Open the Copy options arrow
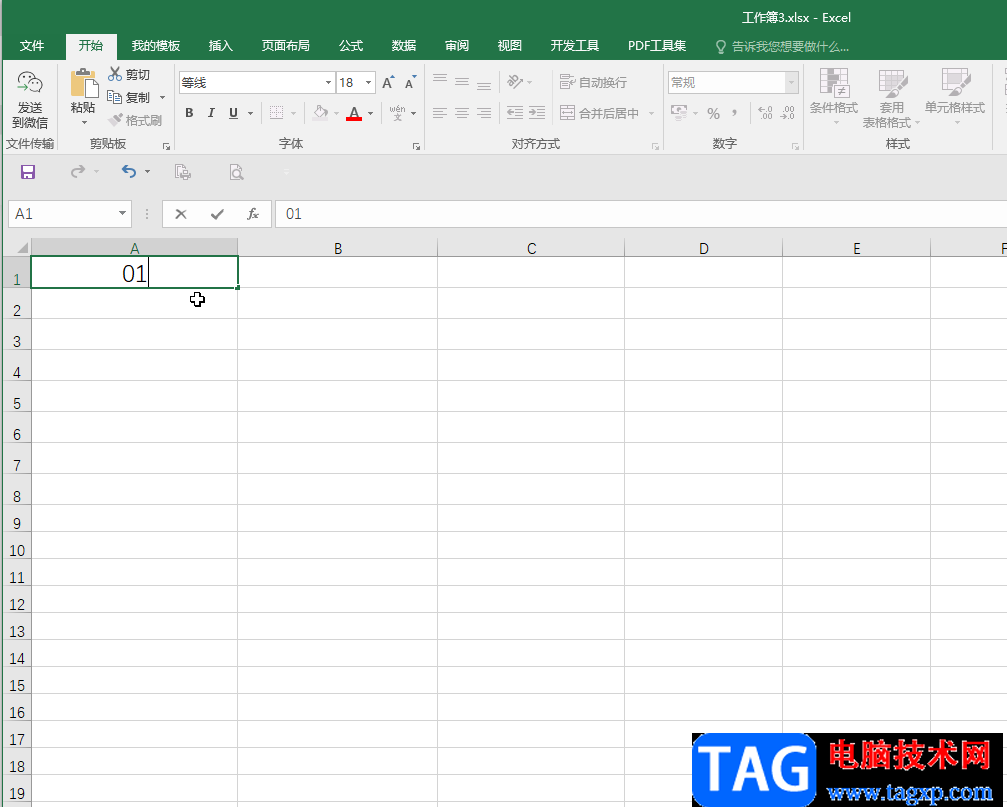The image size is (1007, 807). click(162, 98)
